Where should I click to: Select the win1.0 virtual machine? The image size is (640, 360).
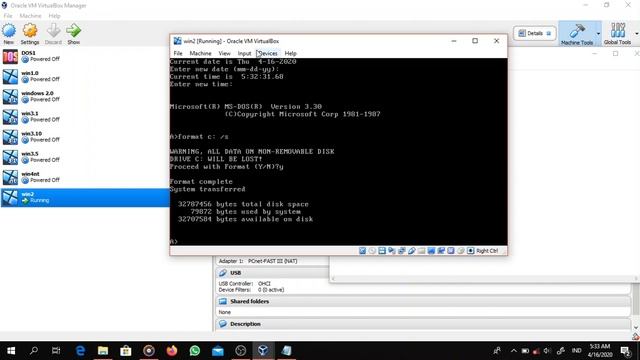[84, 76]
